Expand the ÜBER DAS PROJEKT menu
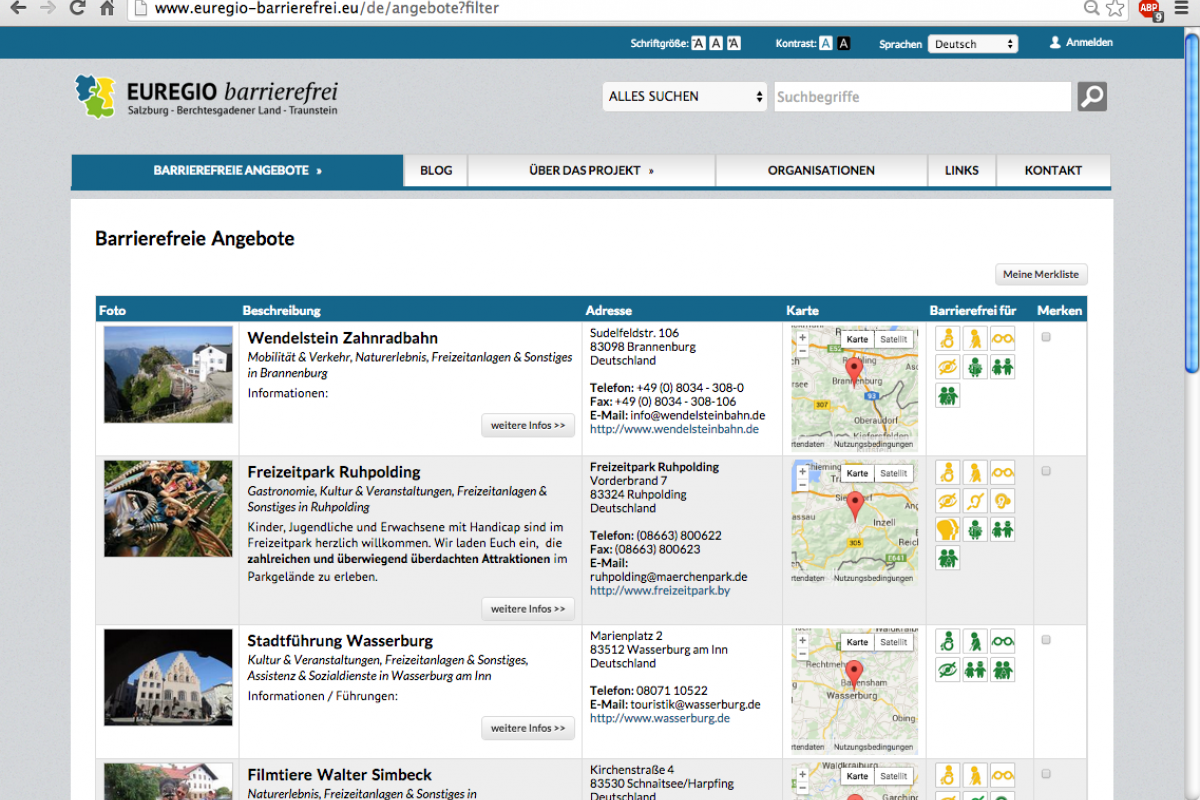 (x=592, y=171)
